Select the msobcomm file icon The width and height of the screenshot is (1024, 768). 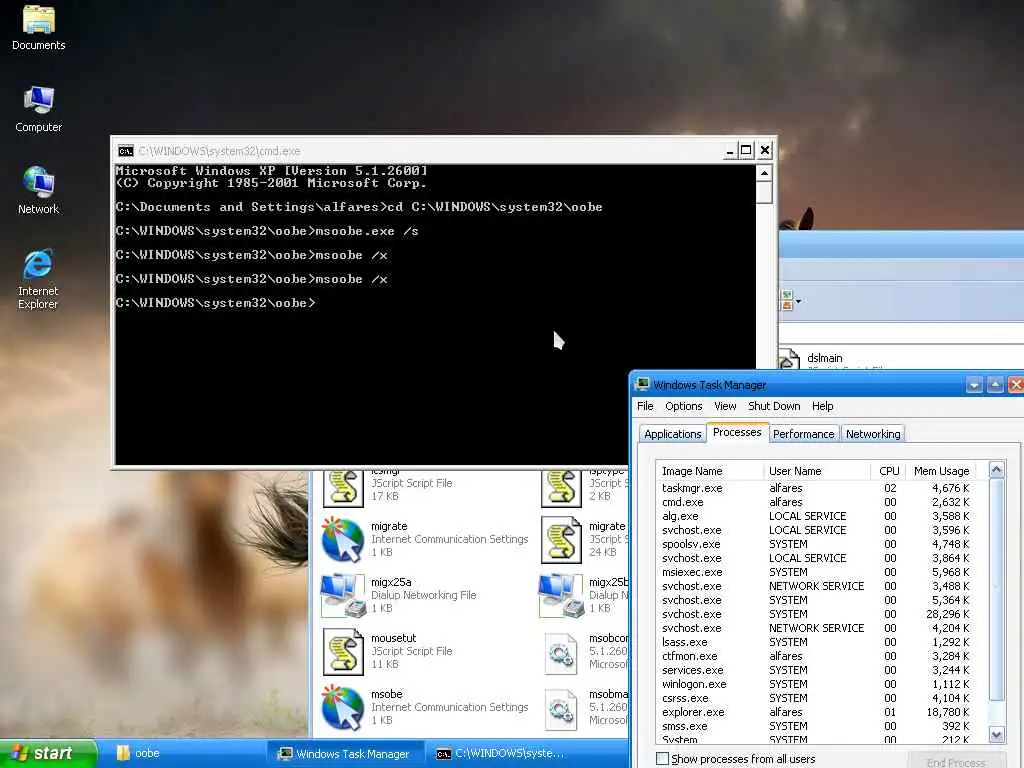pos(561,653)
